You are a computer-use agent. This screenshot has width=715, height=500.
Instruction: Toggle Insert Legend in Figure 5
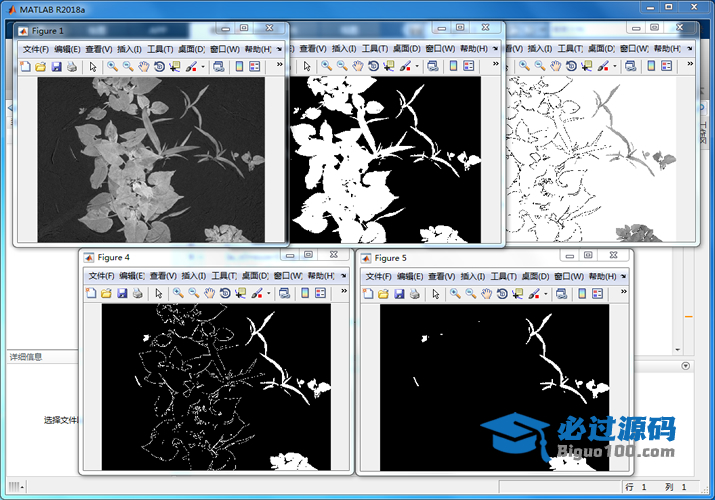598,294
